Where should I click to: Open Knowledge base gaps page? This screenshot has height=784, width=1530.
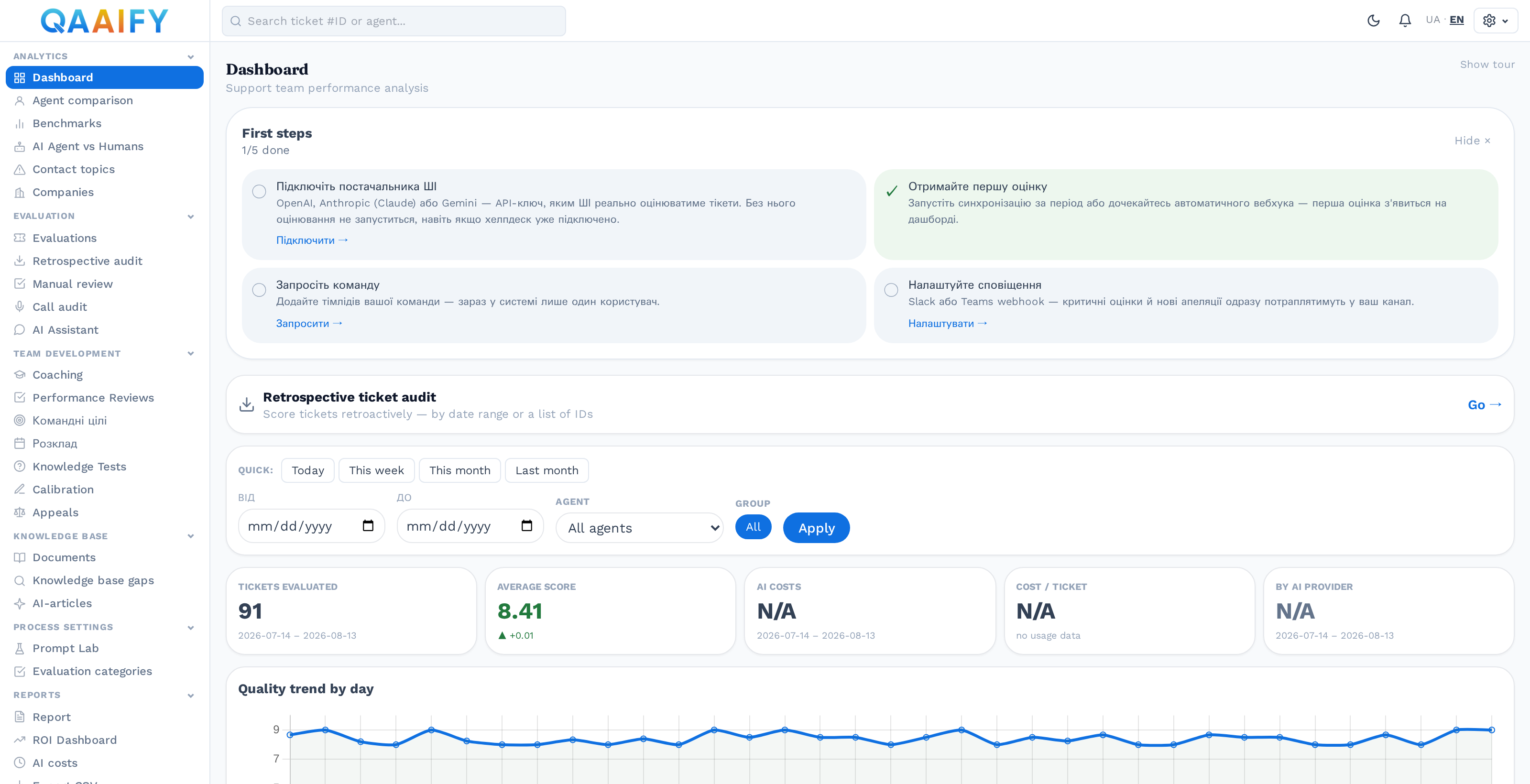click(x=93, y=580)
